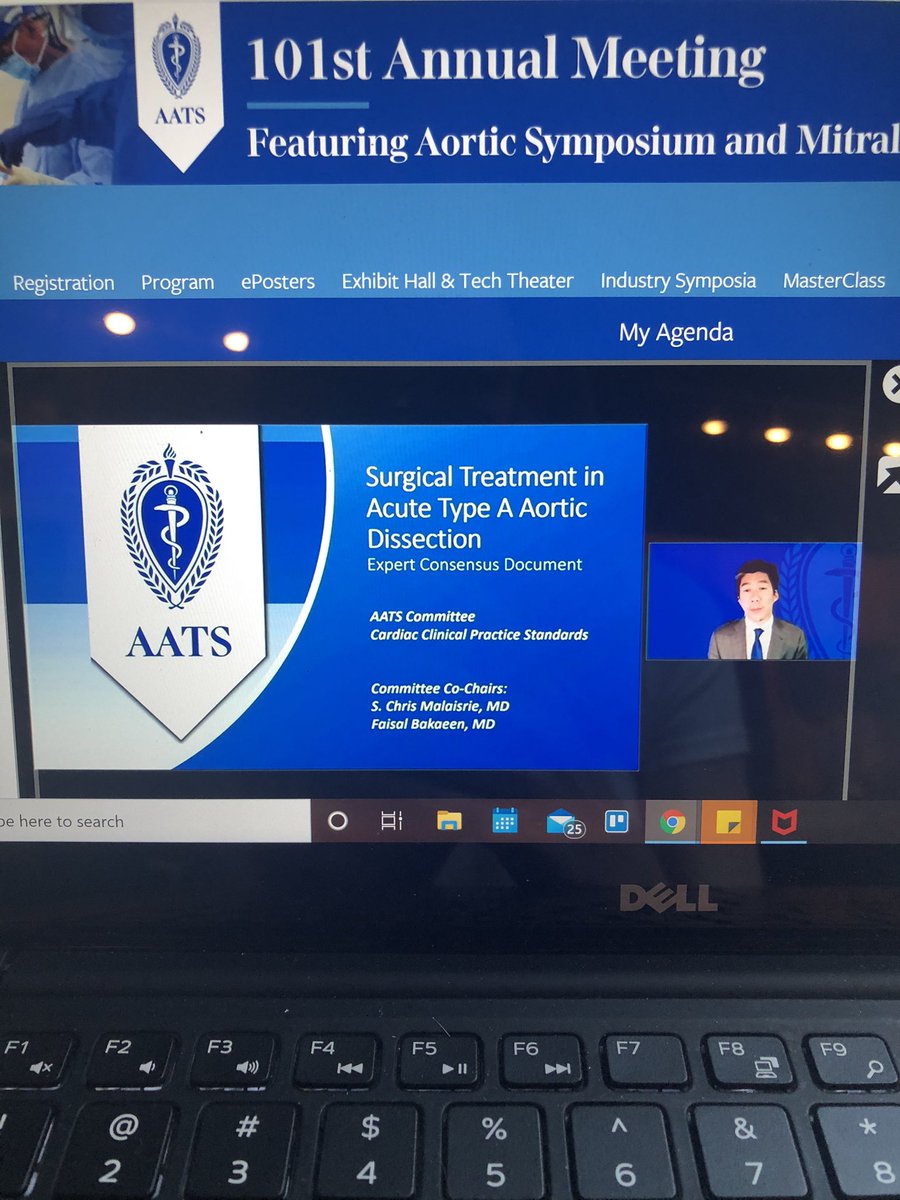Open the McAfee icon on taskbar
The image size is (900, 1200).
pos(782,822)
